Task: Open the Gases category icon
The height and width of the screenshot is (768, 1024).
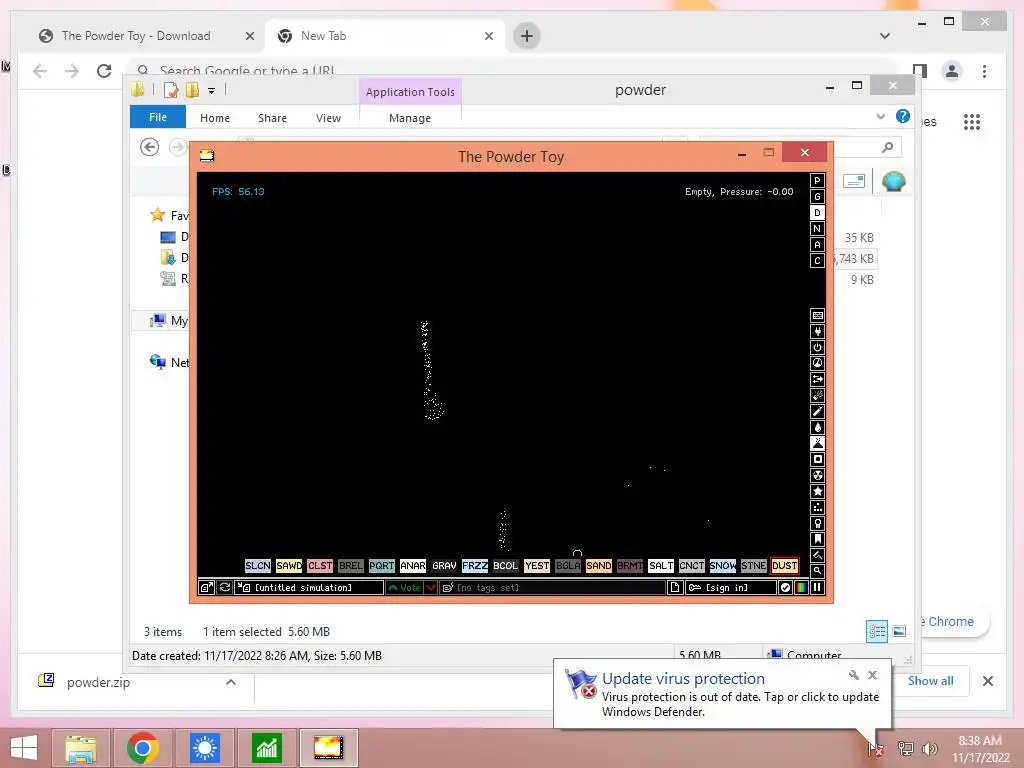Action: point(817,411)
